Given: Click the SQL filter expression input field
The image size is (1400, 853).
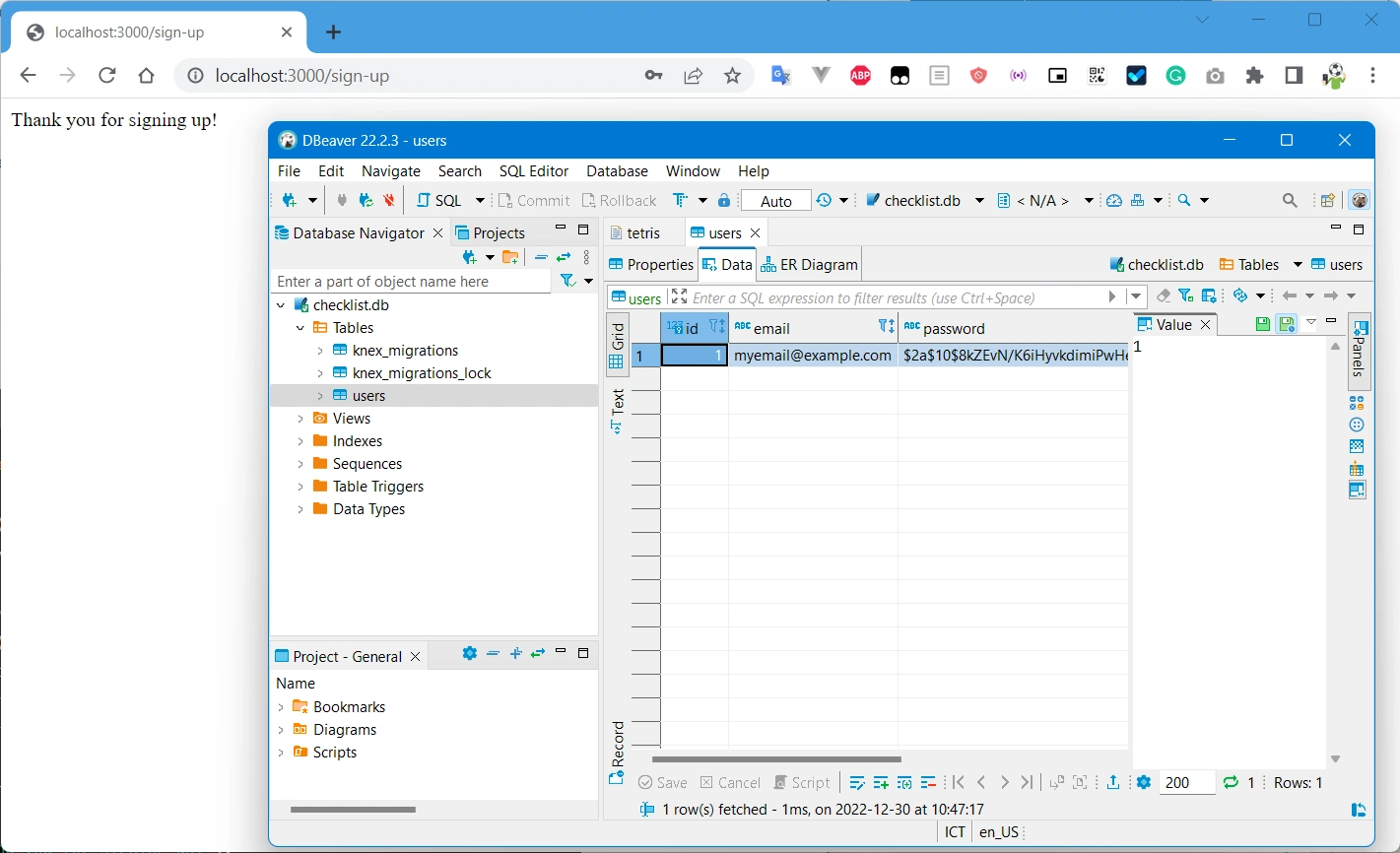Looking at the screenshot, I should click(897, 297).
